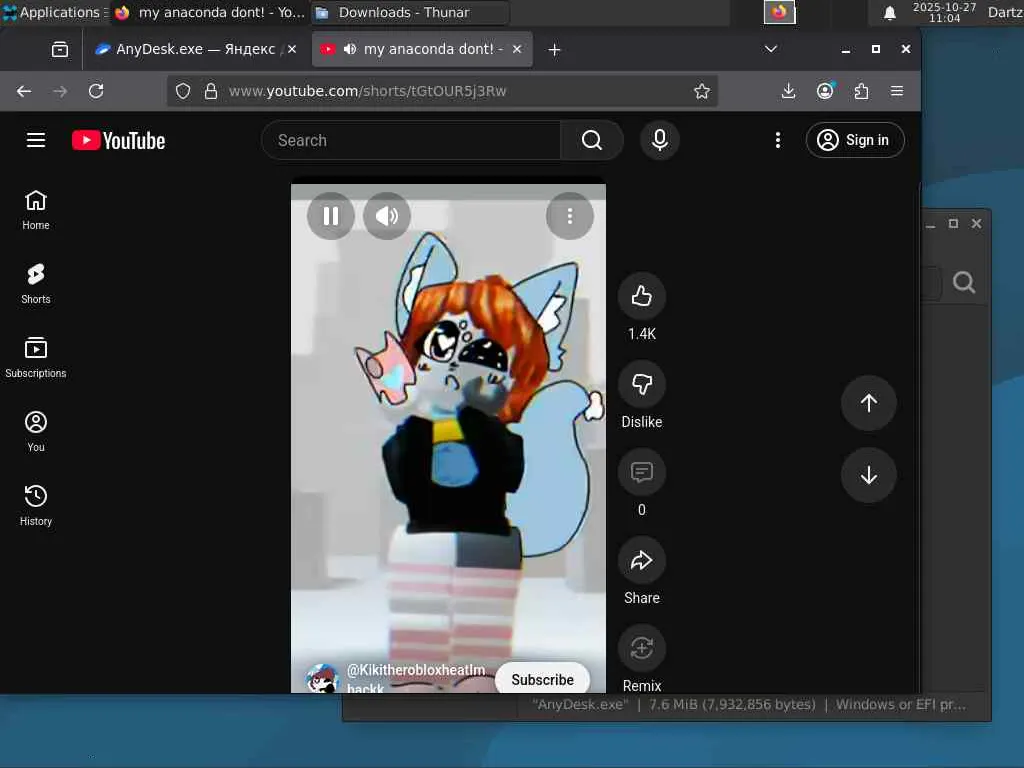
Task: Go back in the browser
Action: (24, 91)
